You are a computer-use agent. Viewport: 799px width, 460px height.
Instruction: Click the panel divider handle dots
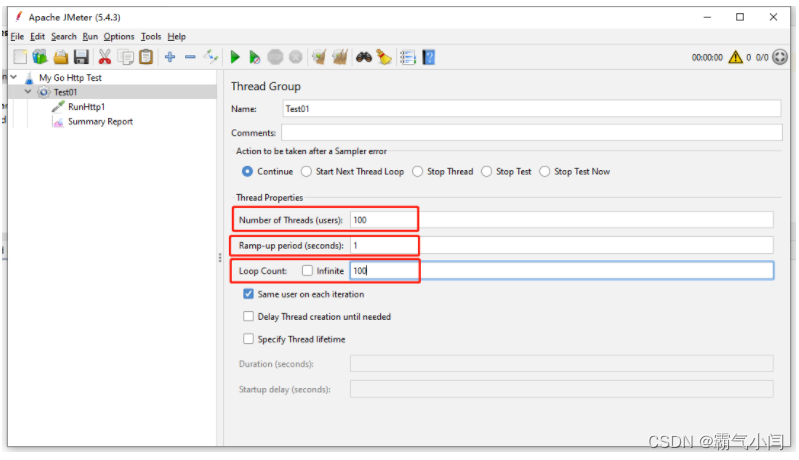pyautogui.click(x=220, y=258)
